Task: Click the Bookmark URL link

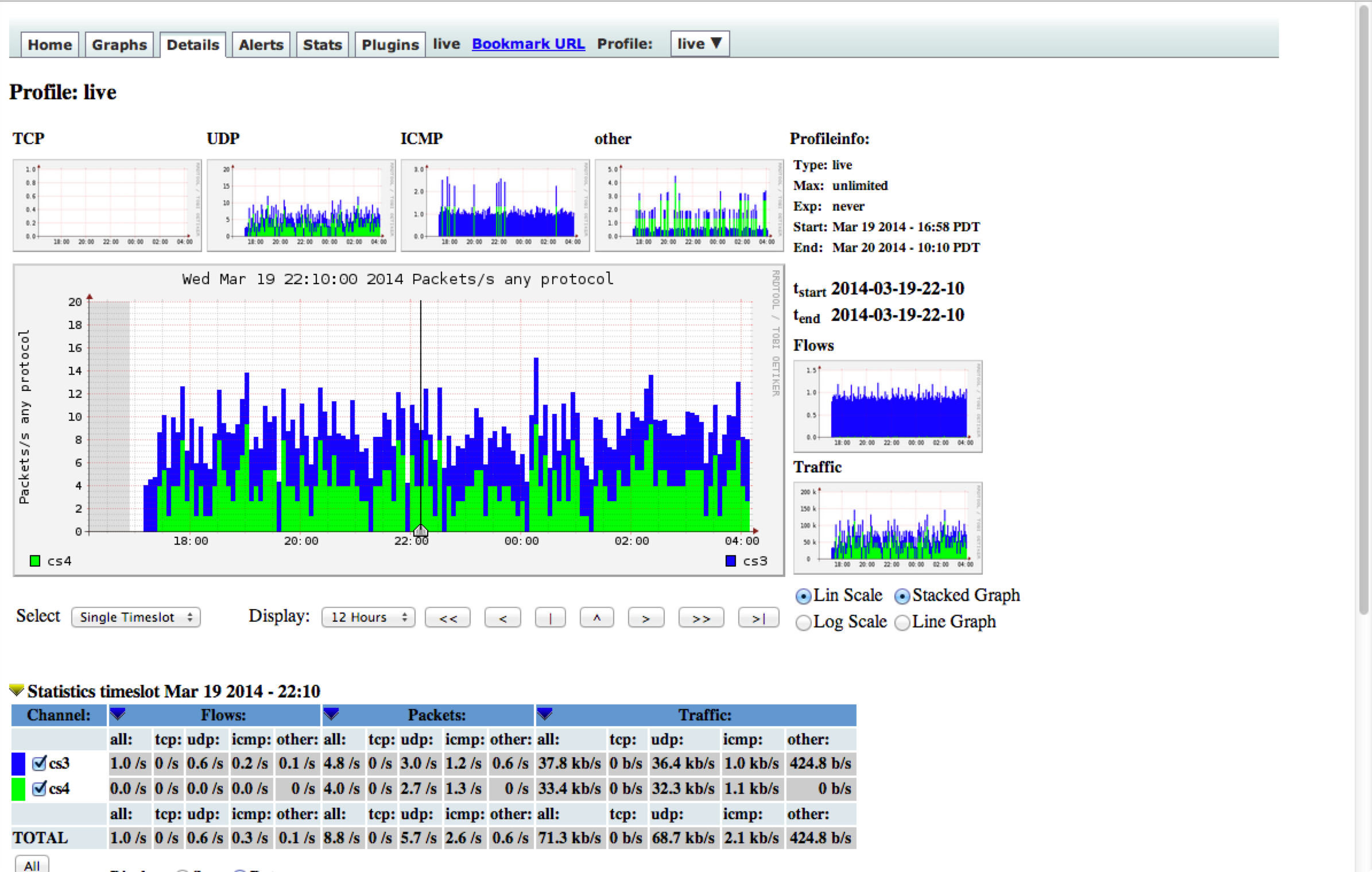Action: click(528, 44)
